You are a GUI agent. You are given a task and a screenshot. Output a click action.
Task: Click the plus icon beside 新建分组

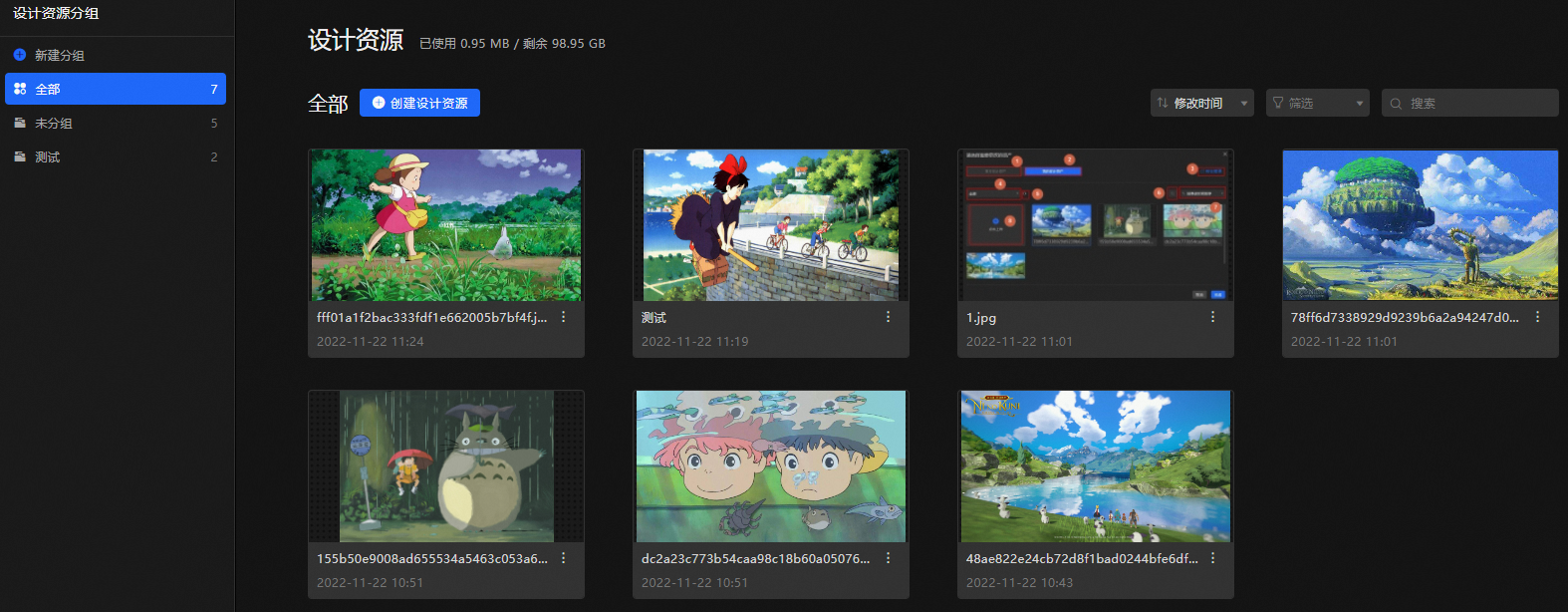click(x=20, y=55)
